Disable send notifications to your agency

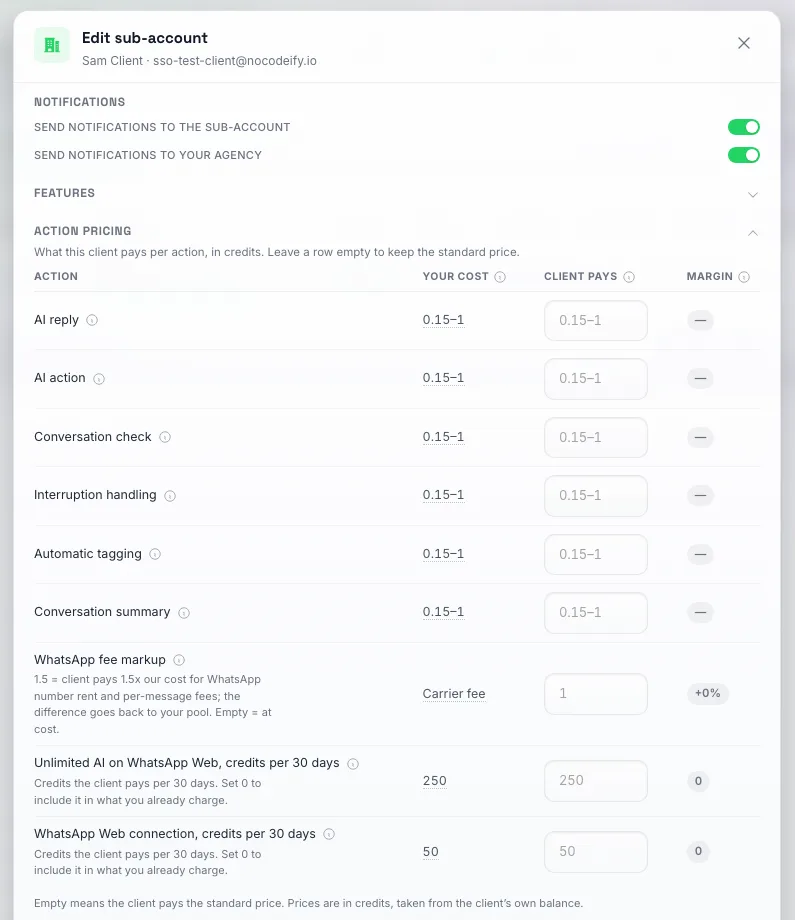pyautogui.click(x=743, y=155)
